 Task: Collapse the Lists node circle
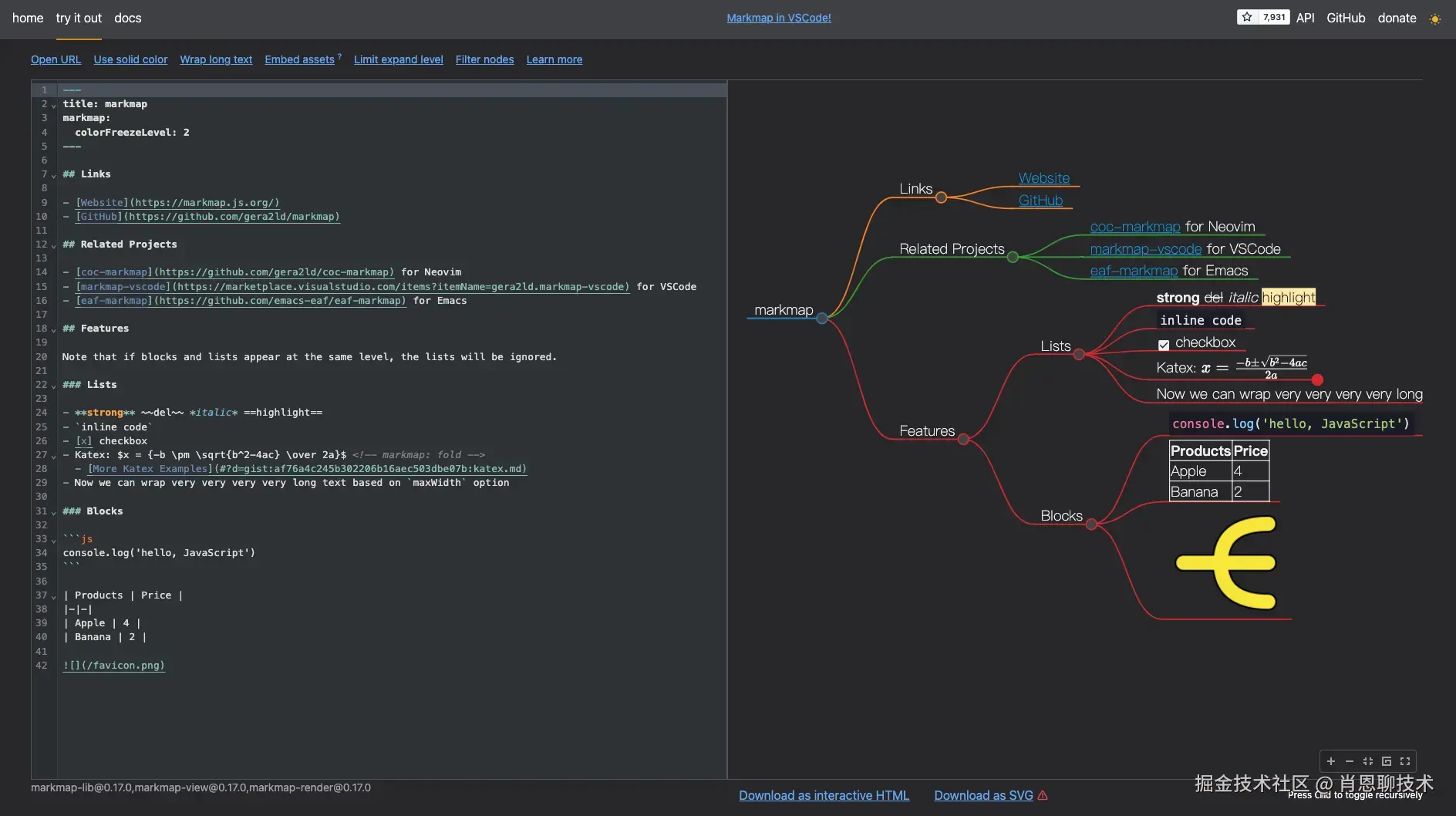pyautogui.click(x=1080, y=354)
